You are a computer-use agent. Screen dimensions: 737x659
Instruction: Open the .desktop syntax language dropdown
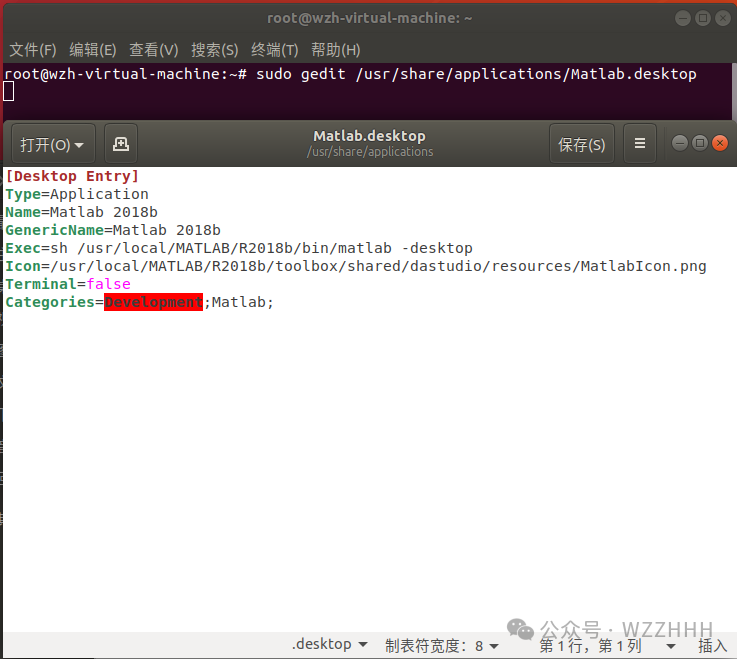[329, 644]
